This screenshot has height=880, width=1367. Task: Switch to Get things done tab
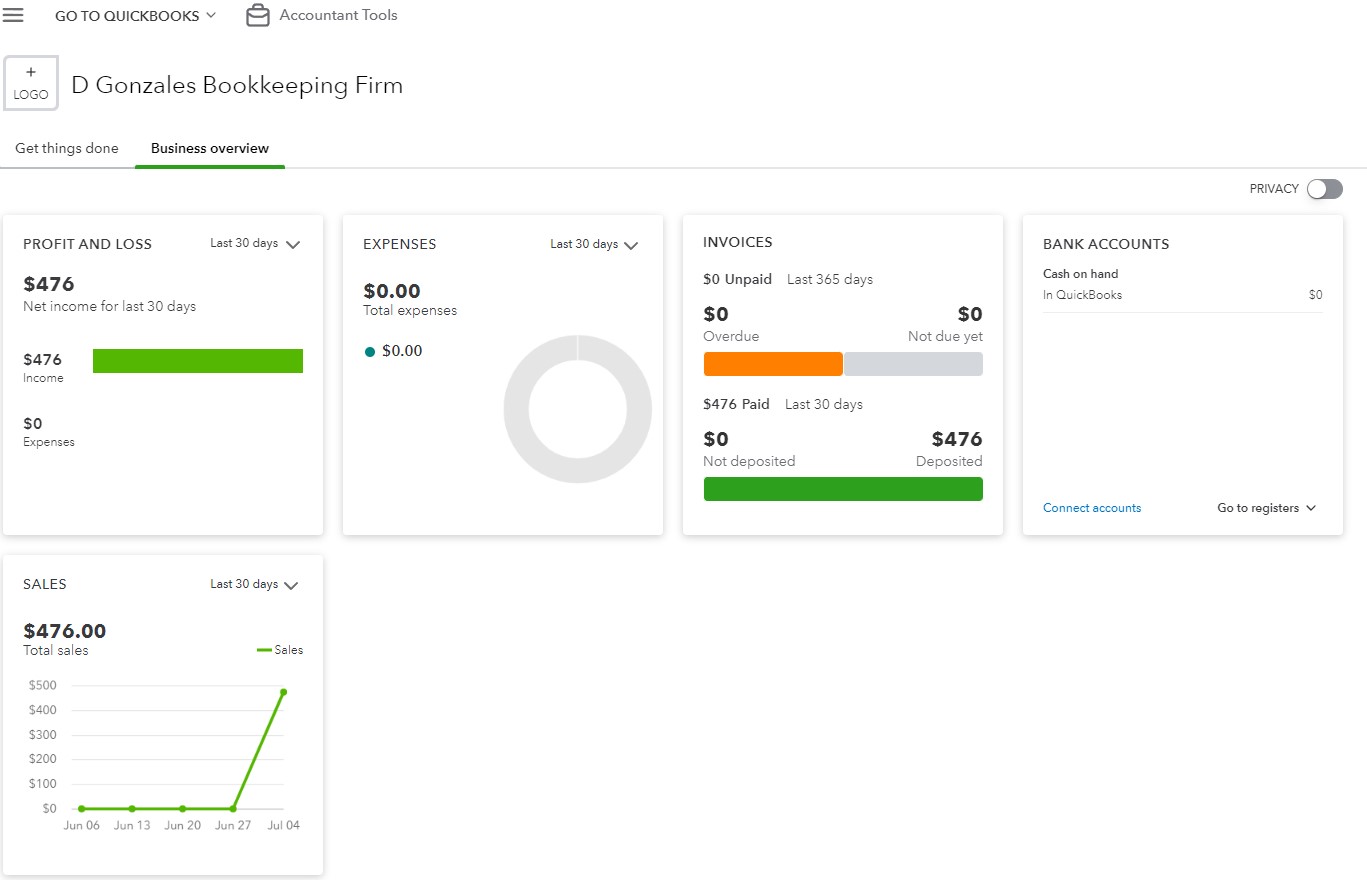click(67, 148)
